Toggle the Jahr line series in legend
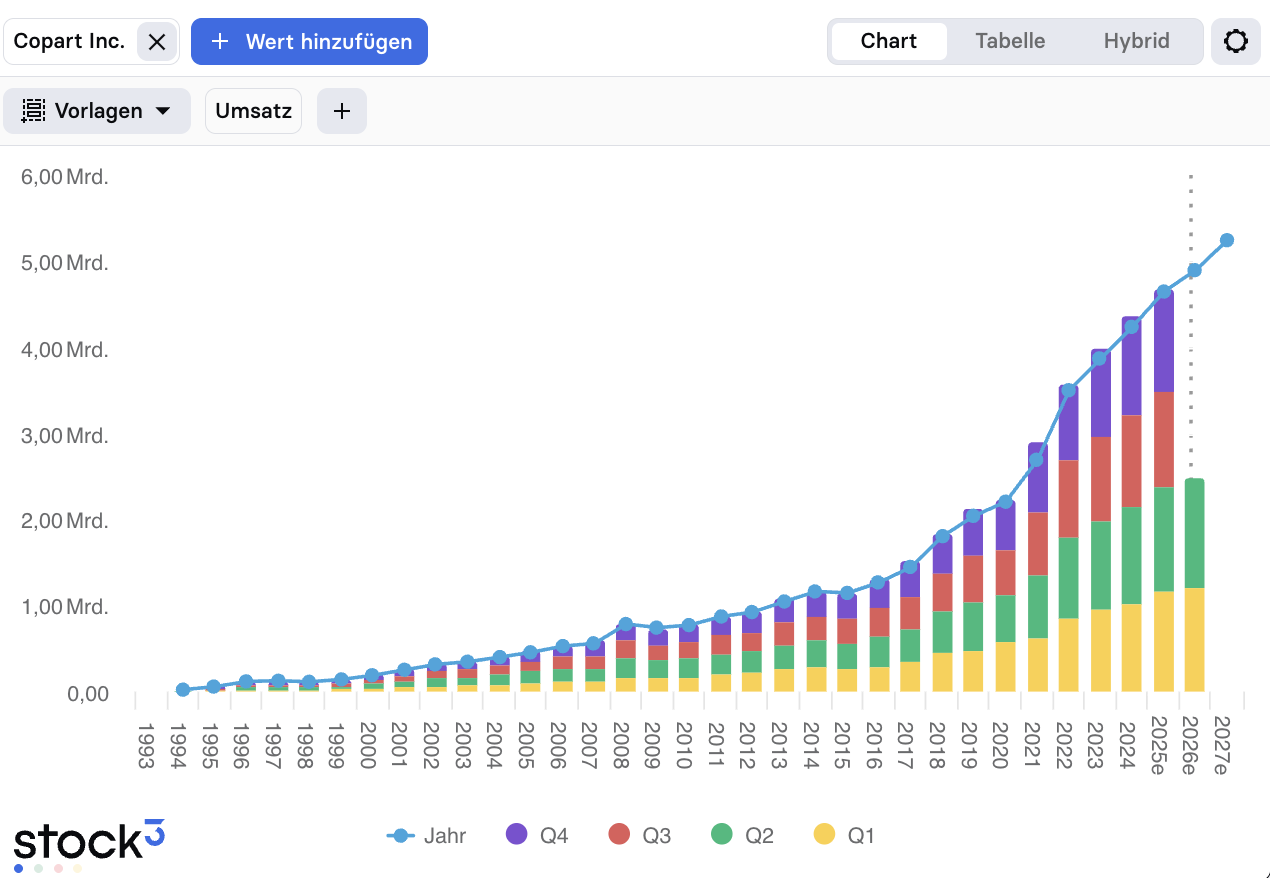The image size is (1270, 878). (x=427, y=835)
